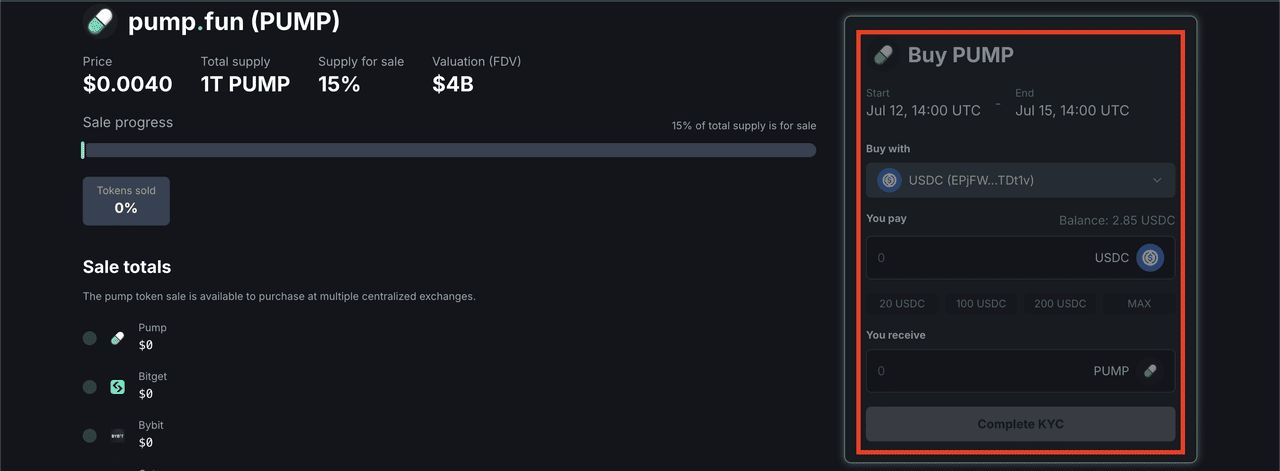Image resolution: width=1280 pixels, height=471 pixels.
Task: Click the USDC icon in You pay field
Action: coord(1150,258)
